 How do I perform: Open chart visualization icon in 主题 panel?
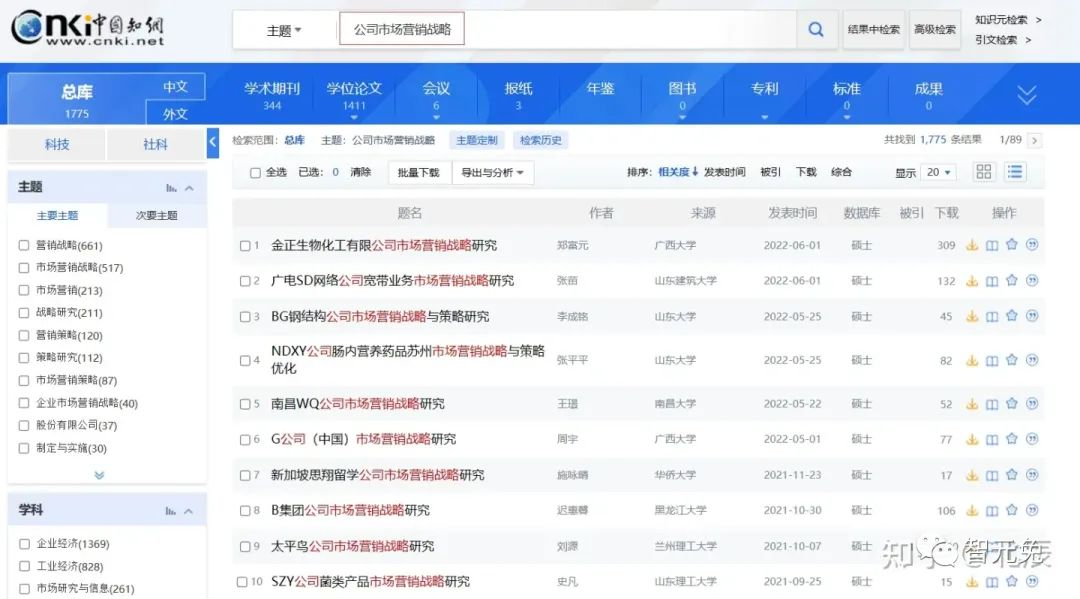point(171,188)
